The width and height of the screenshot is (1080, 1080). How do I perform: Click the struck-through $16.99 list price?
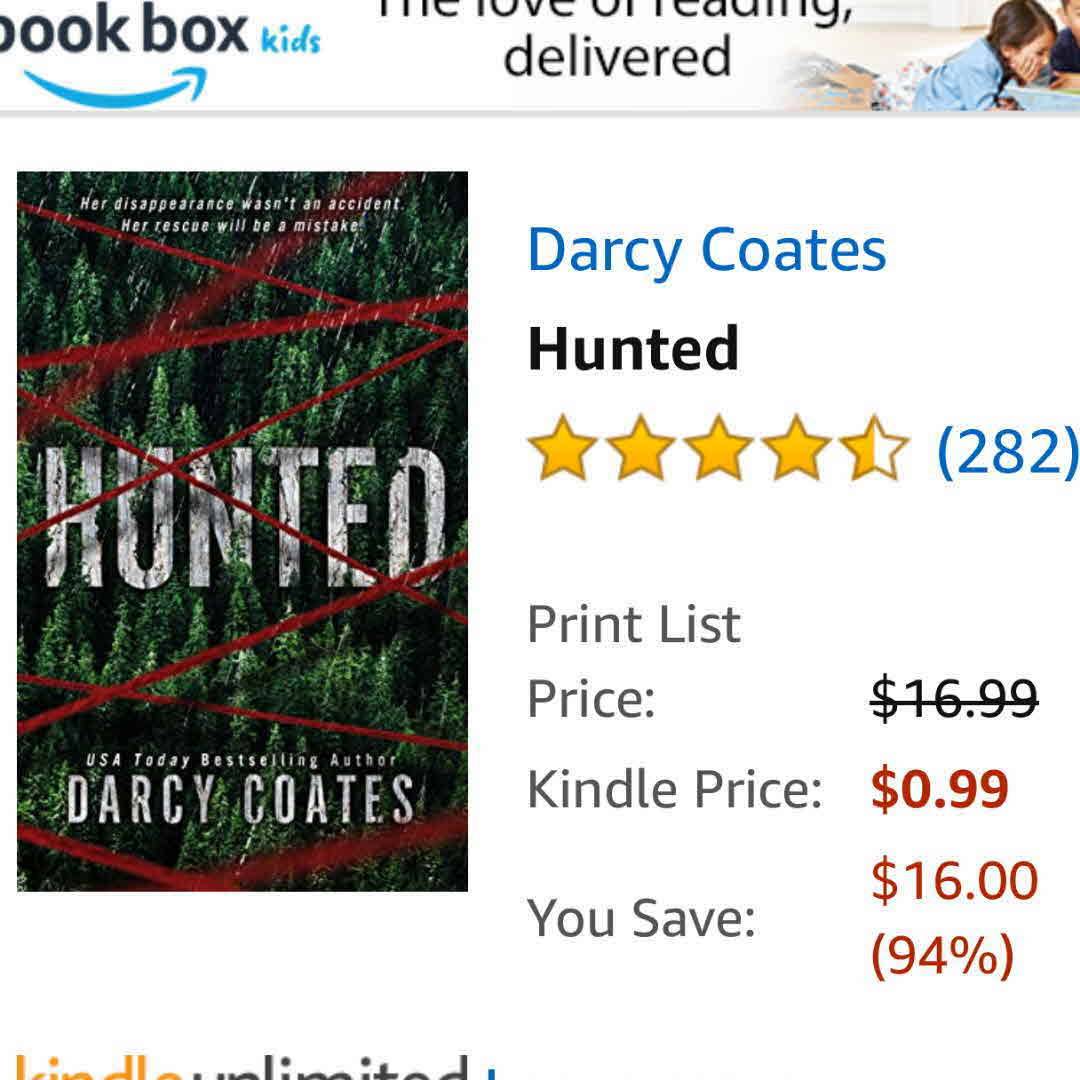tap(955, 699)
